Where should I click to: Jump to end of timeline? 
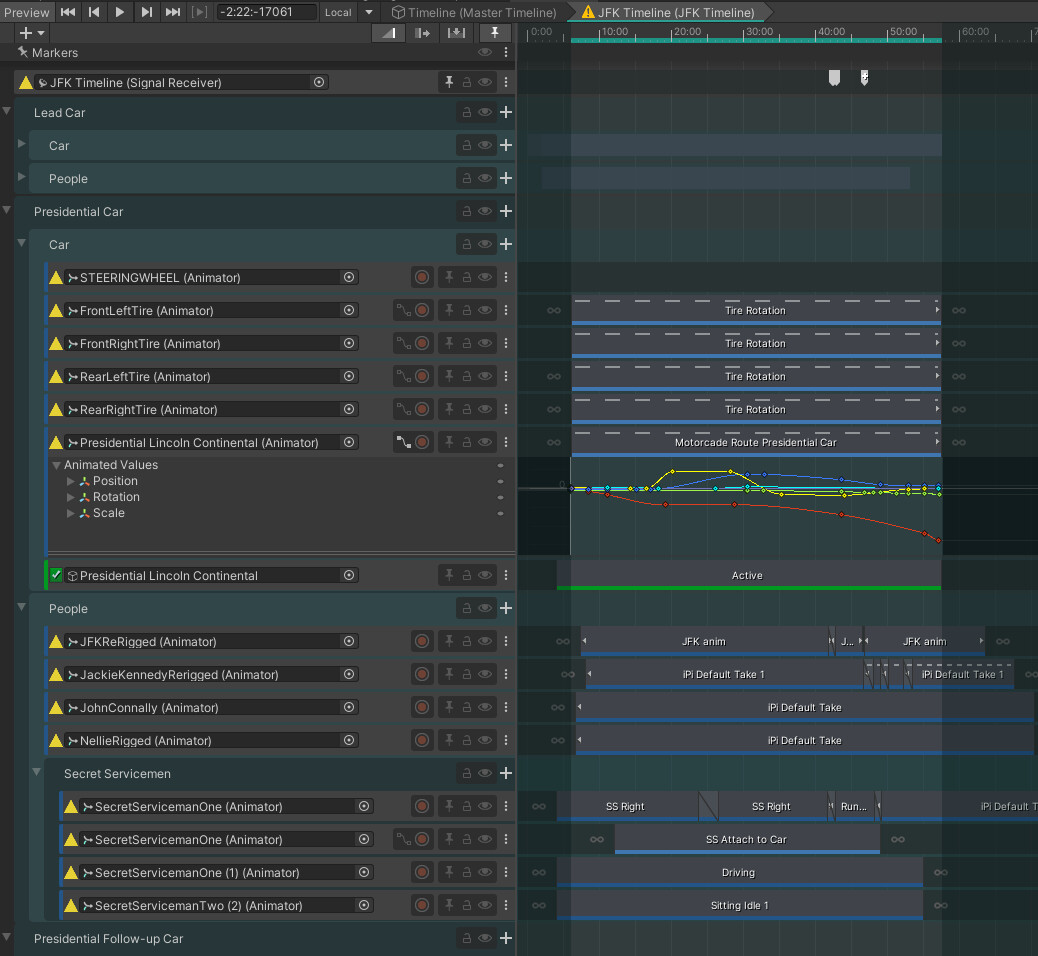pyautogui.click(x=173, y=12)
